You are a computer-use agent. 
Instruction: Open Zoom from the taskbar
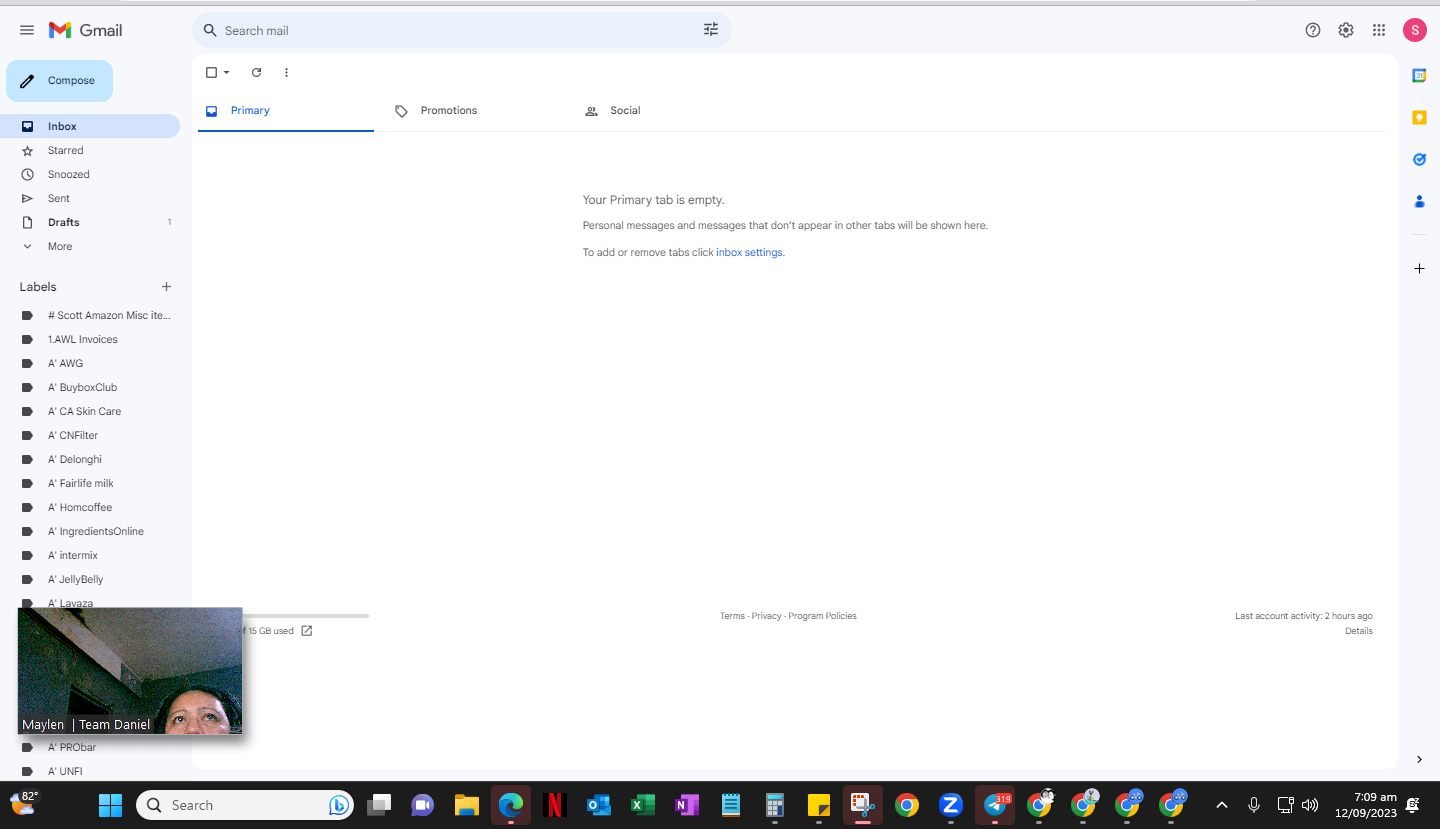click(x=950, y=805)
